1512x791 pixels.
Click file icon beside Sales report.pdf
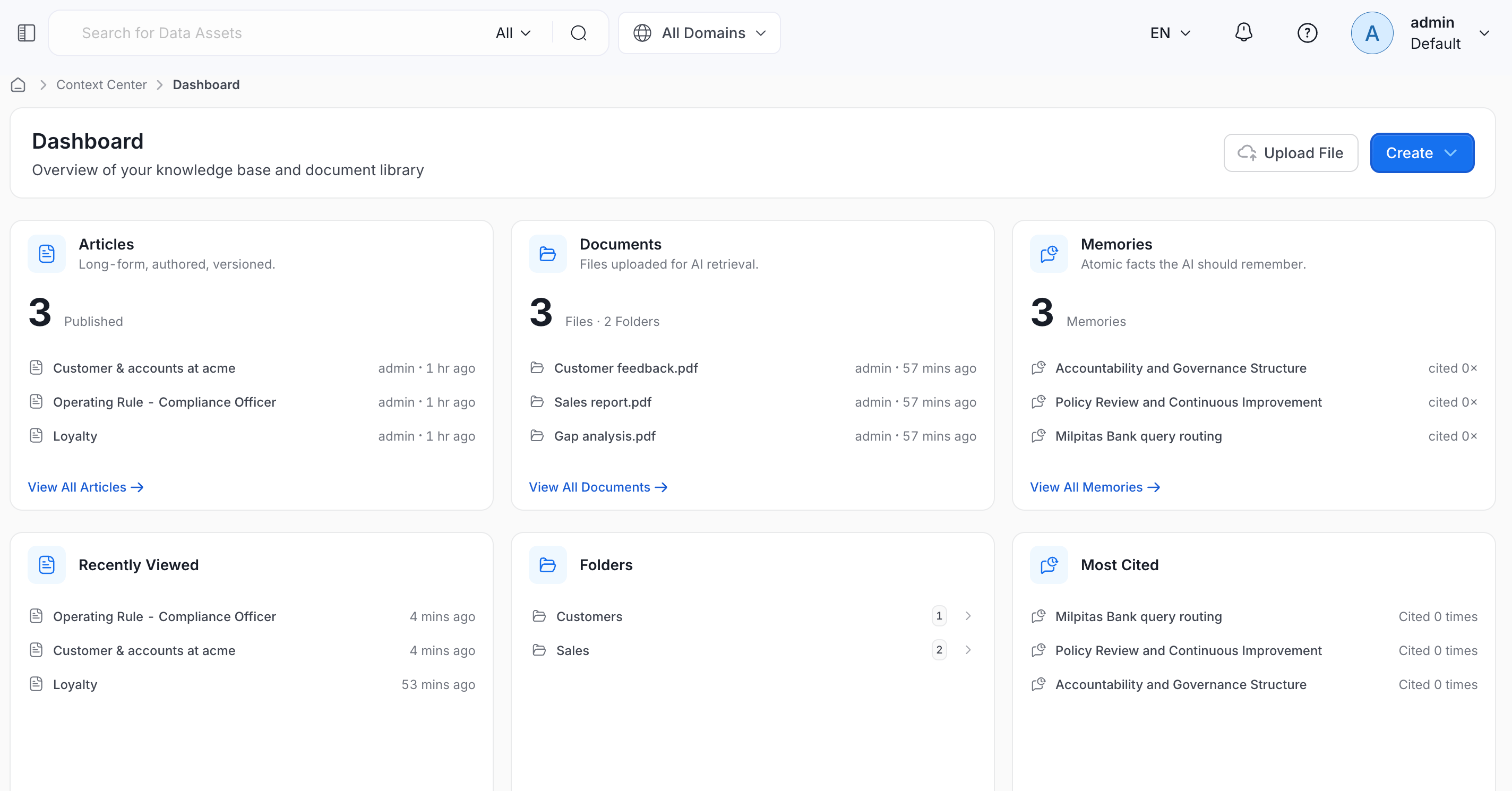coord(537,402)
